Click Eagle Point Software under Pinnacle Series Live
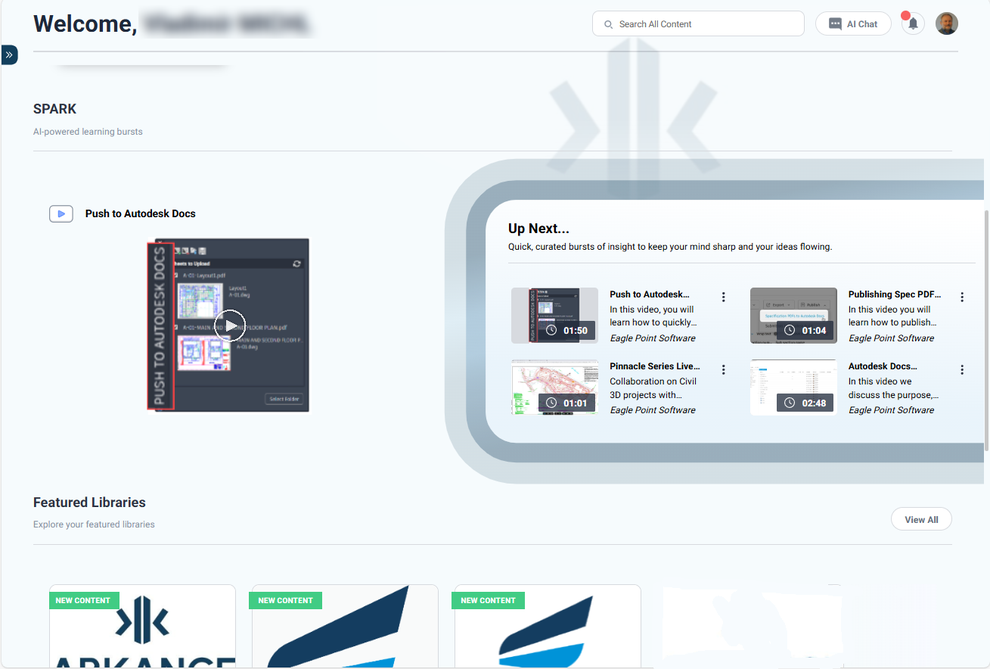Viewport: 990px width, 669px height. click(652, 410)
